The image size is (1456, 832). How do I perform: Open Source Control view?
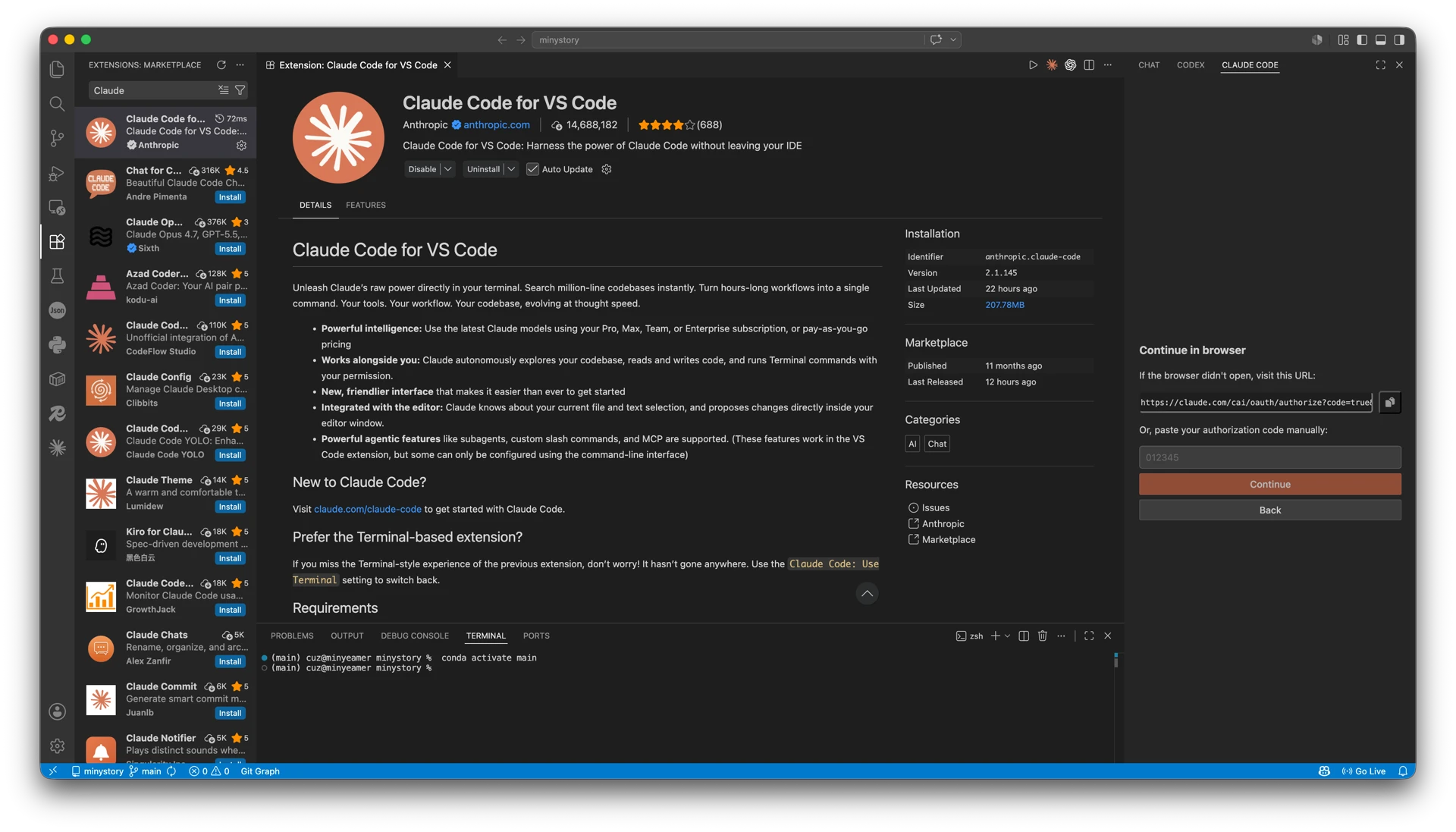(57, 138)
